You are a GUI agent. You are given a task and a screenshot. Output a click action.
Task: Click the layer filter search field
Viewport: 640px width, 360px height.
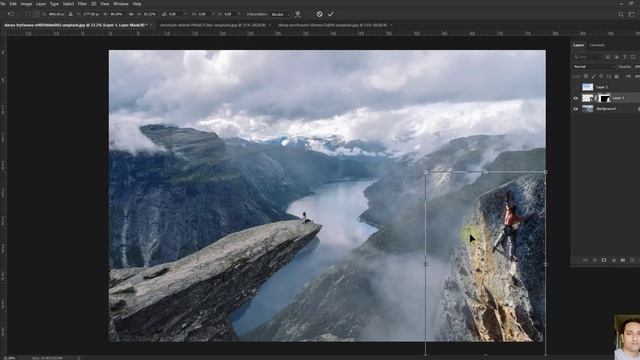coord(587,57)
